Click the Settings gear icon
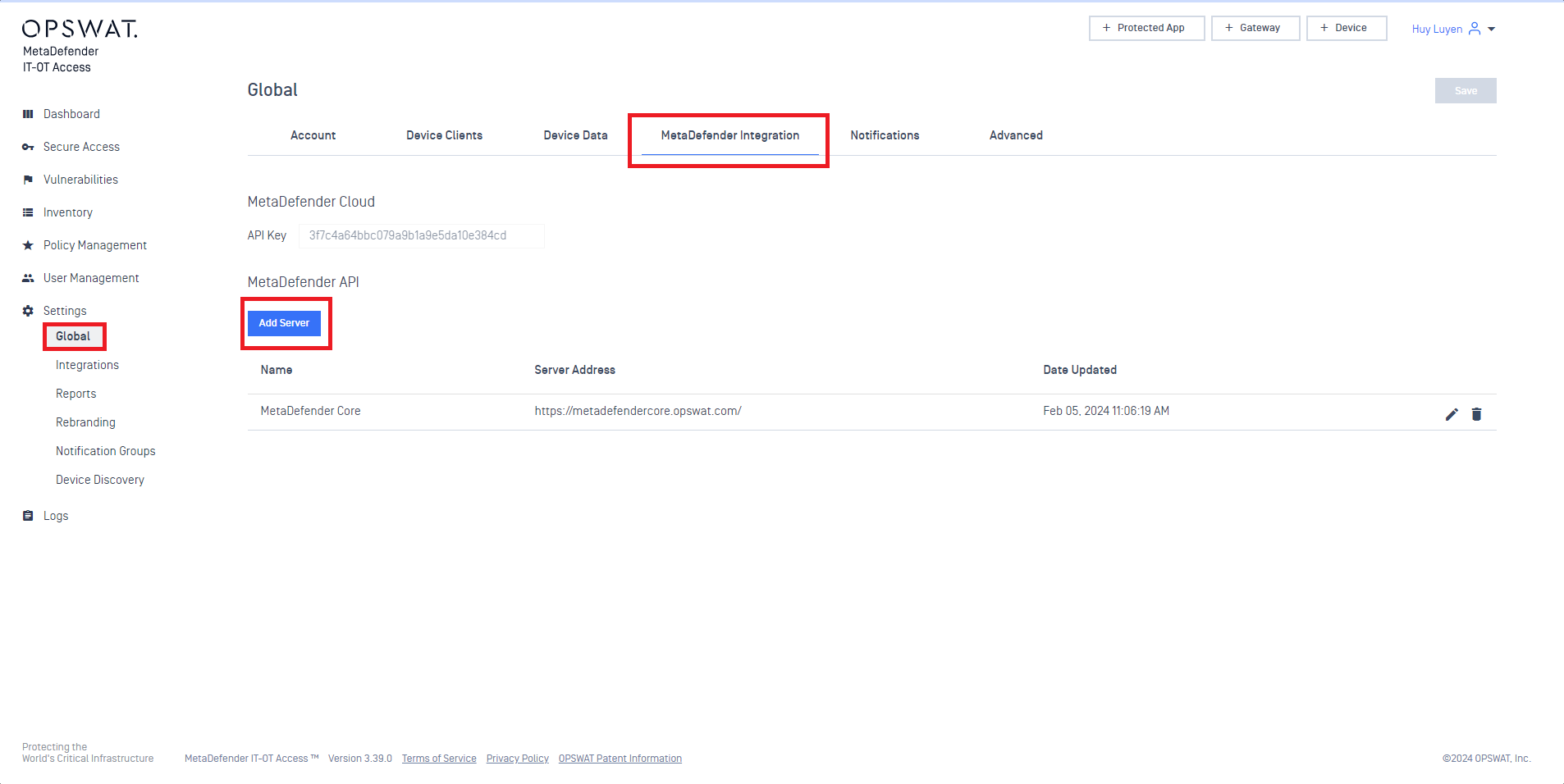Screen dimensions: 1564x784 click(x=28, y=311)
